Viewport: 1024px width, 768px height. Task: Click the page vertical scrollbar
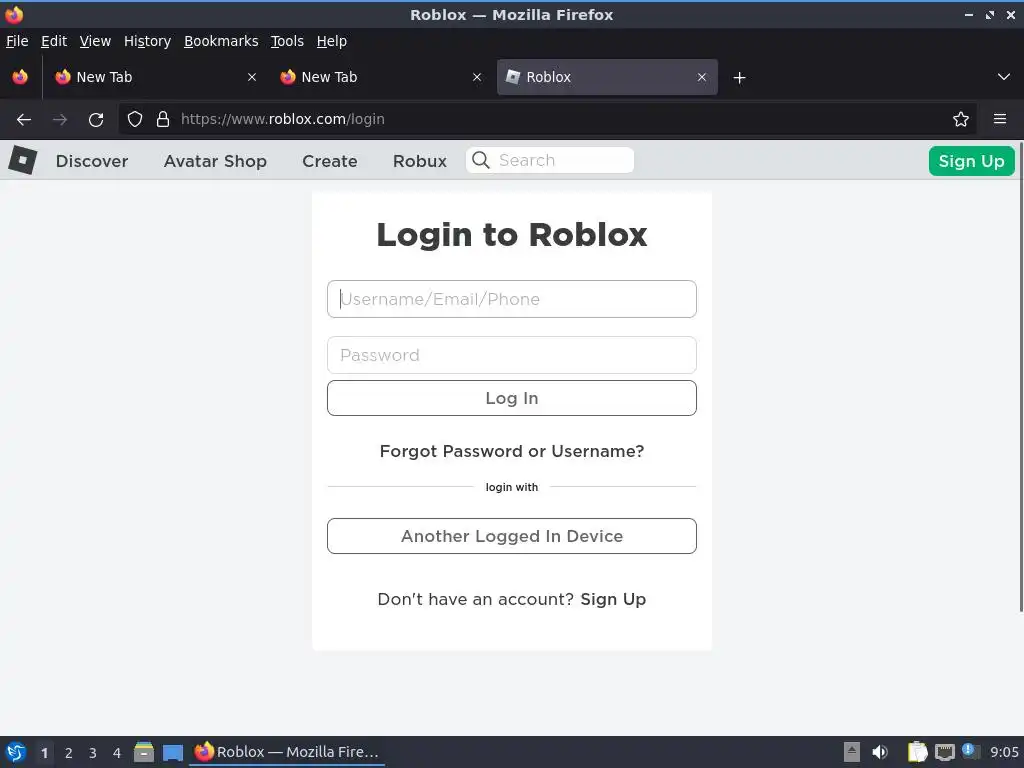pyautogui.click(x=1020, y=377)
